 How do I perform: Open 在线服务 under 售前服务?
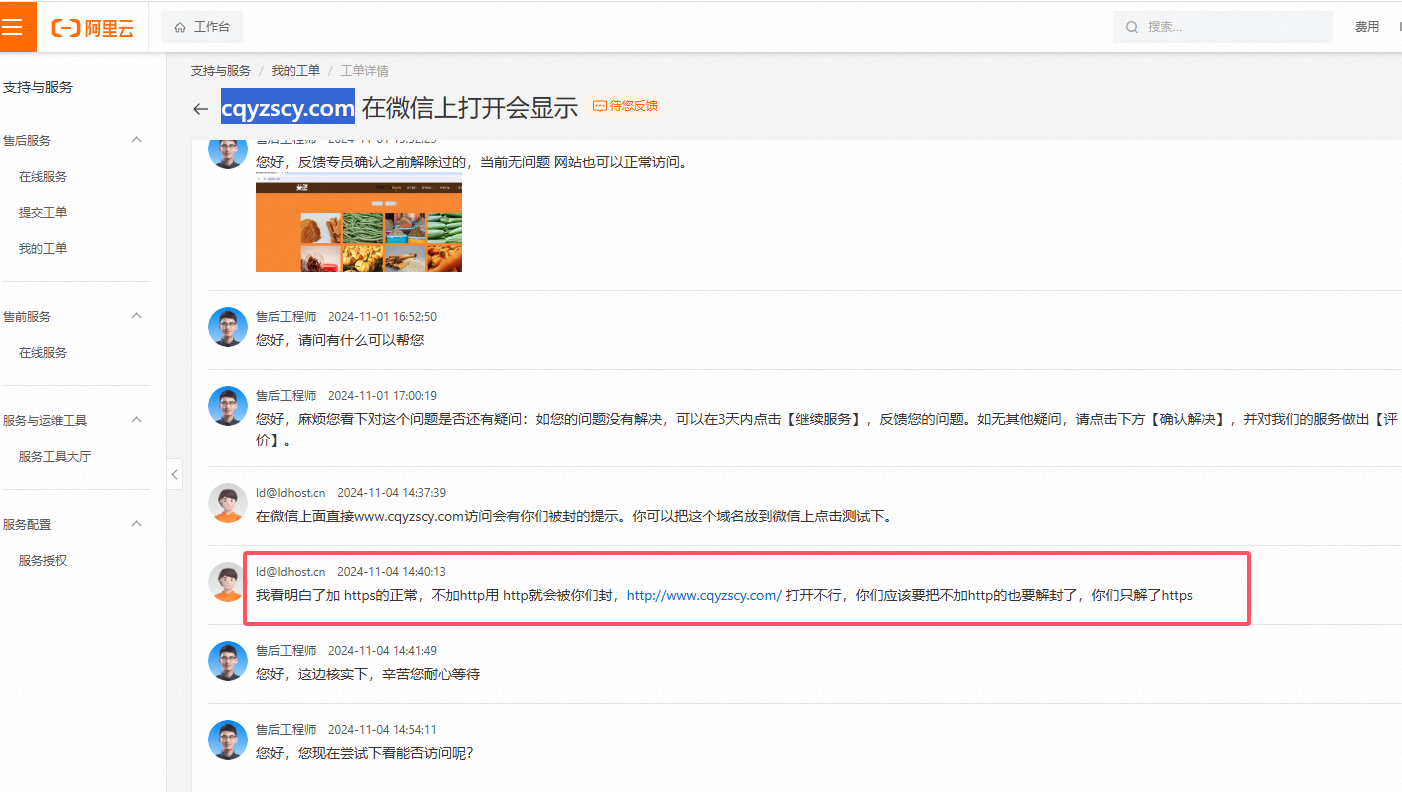tap(43, 353)
